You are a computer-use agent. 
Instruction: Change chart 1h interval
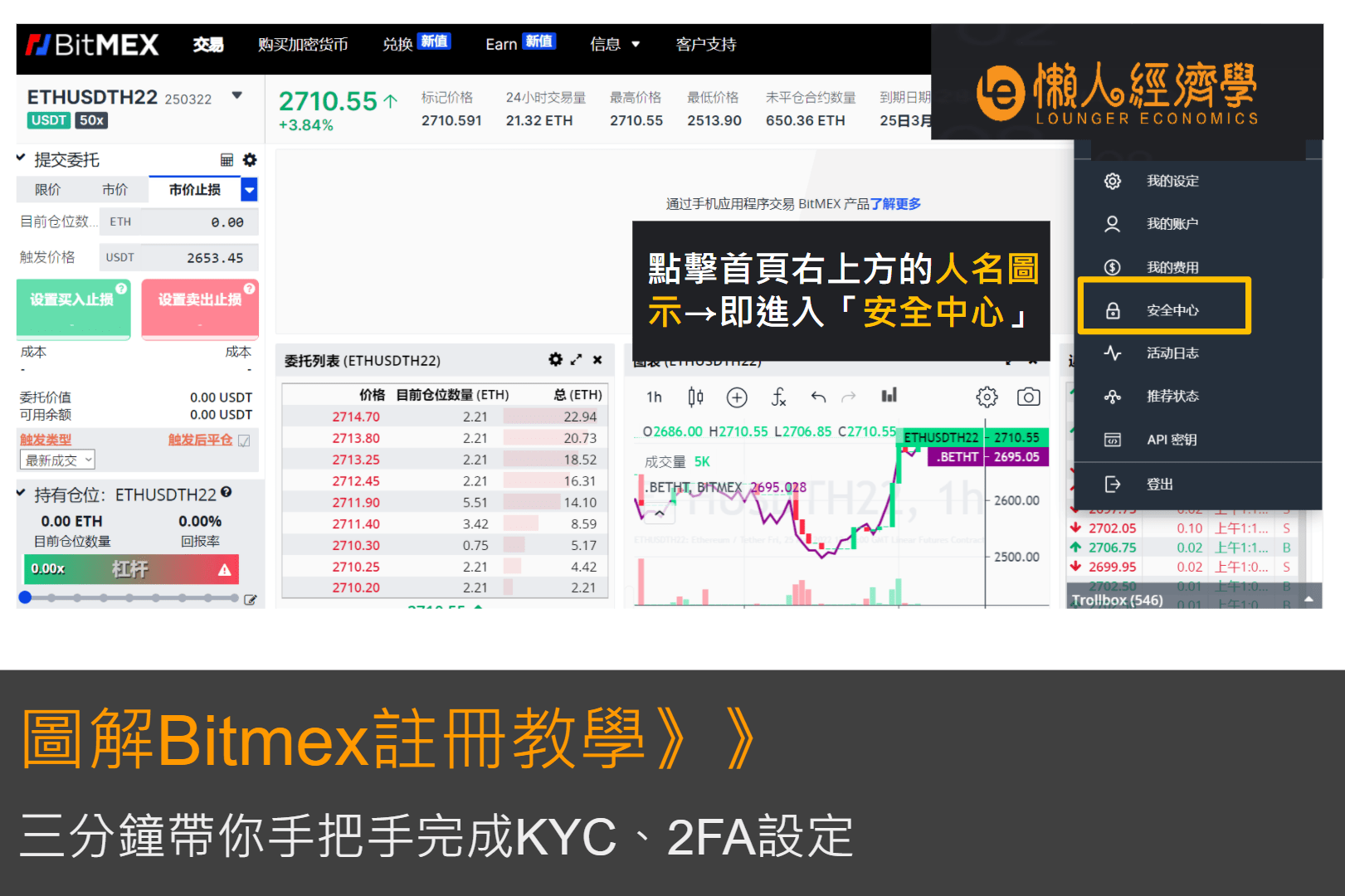tap(654, 397)
